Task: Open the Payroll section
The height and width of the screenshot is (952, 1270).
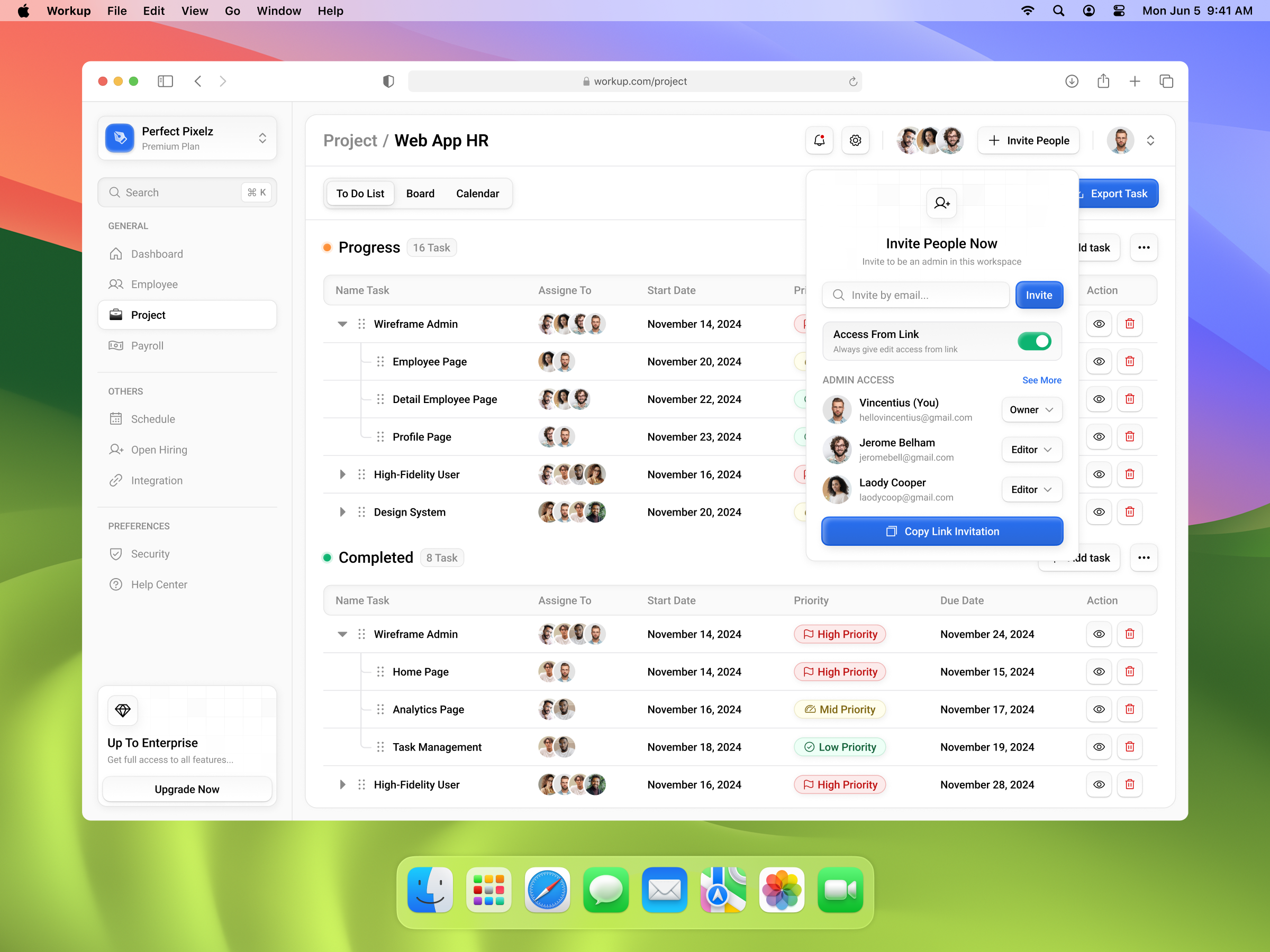Action: 147,345
